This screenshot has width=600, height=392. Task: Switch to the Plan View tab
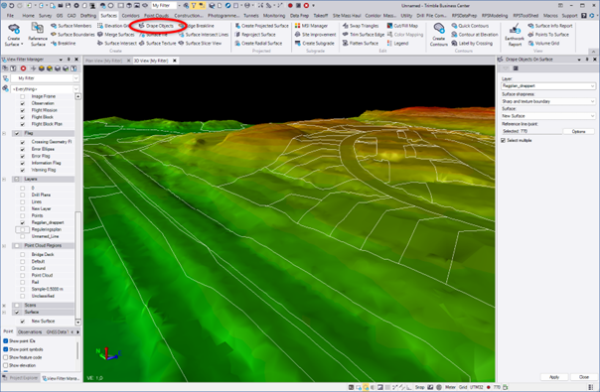click(104, 60)
